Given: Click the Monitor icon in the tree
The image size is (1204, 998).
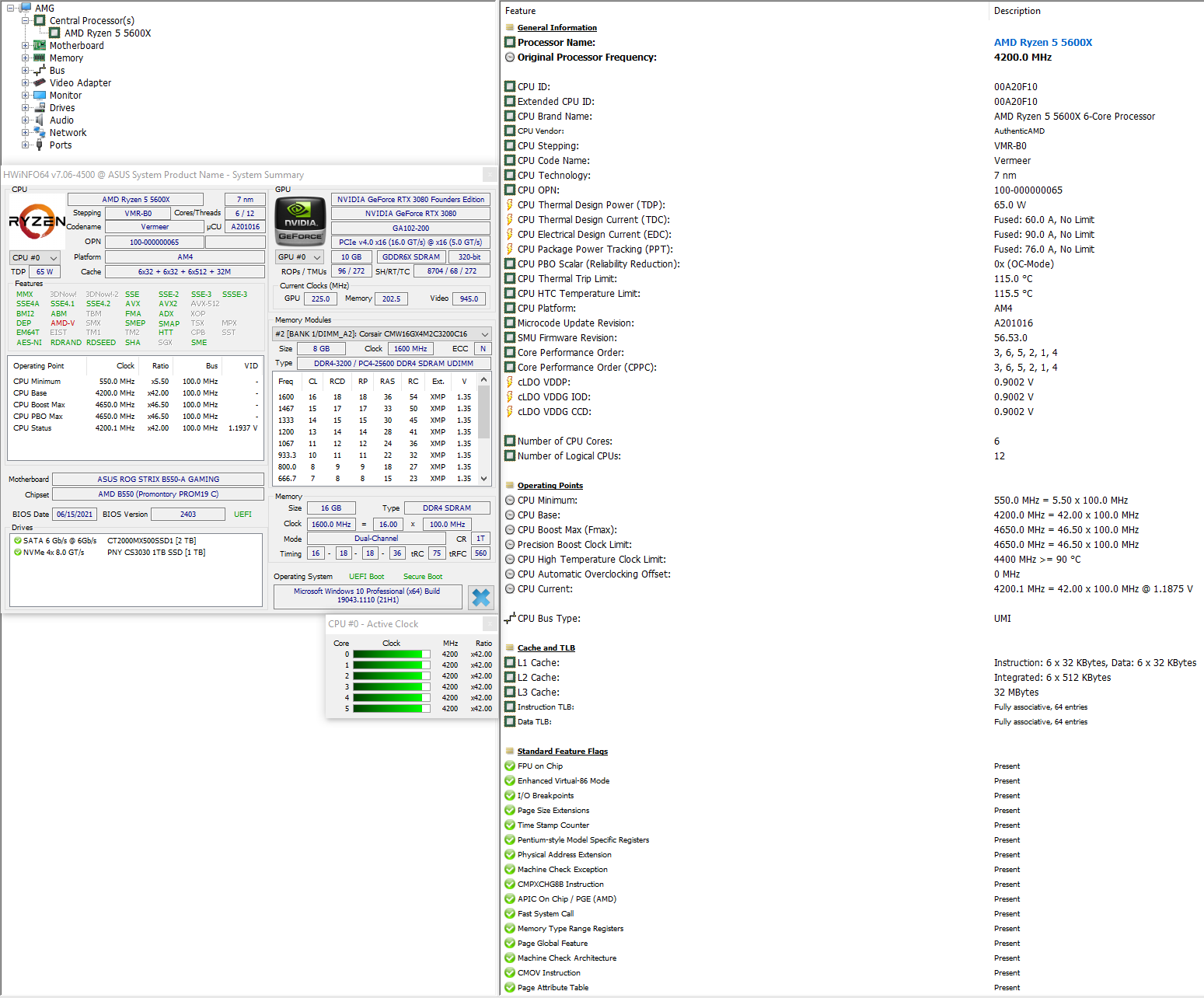Looking at the screenshot, I should pyautogui.click(x=40, y=96).
